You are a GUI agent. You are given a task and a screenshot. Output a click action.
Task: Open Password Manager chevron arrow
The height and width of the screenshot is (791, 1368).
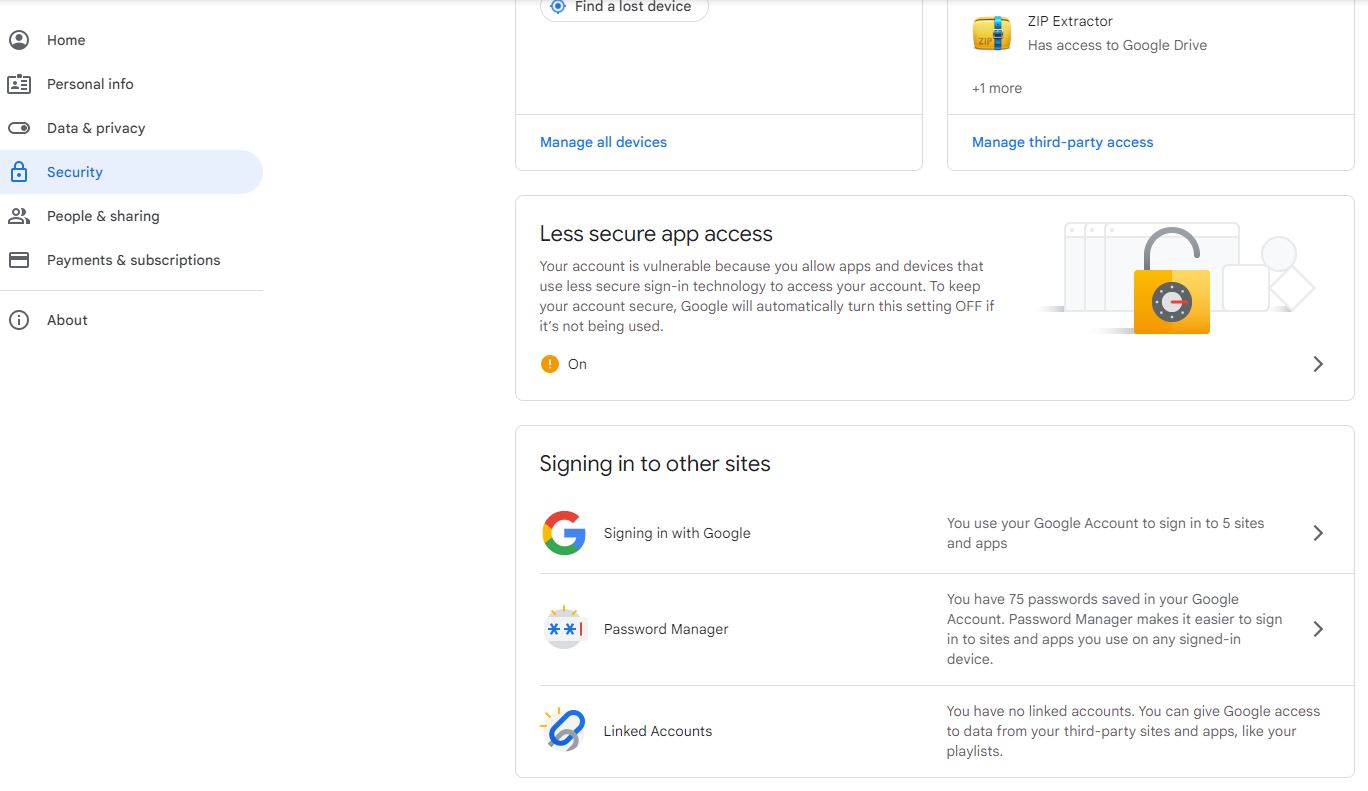click(1318, 629)
